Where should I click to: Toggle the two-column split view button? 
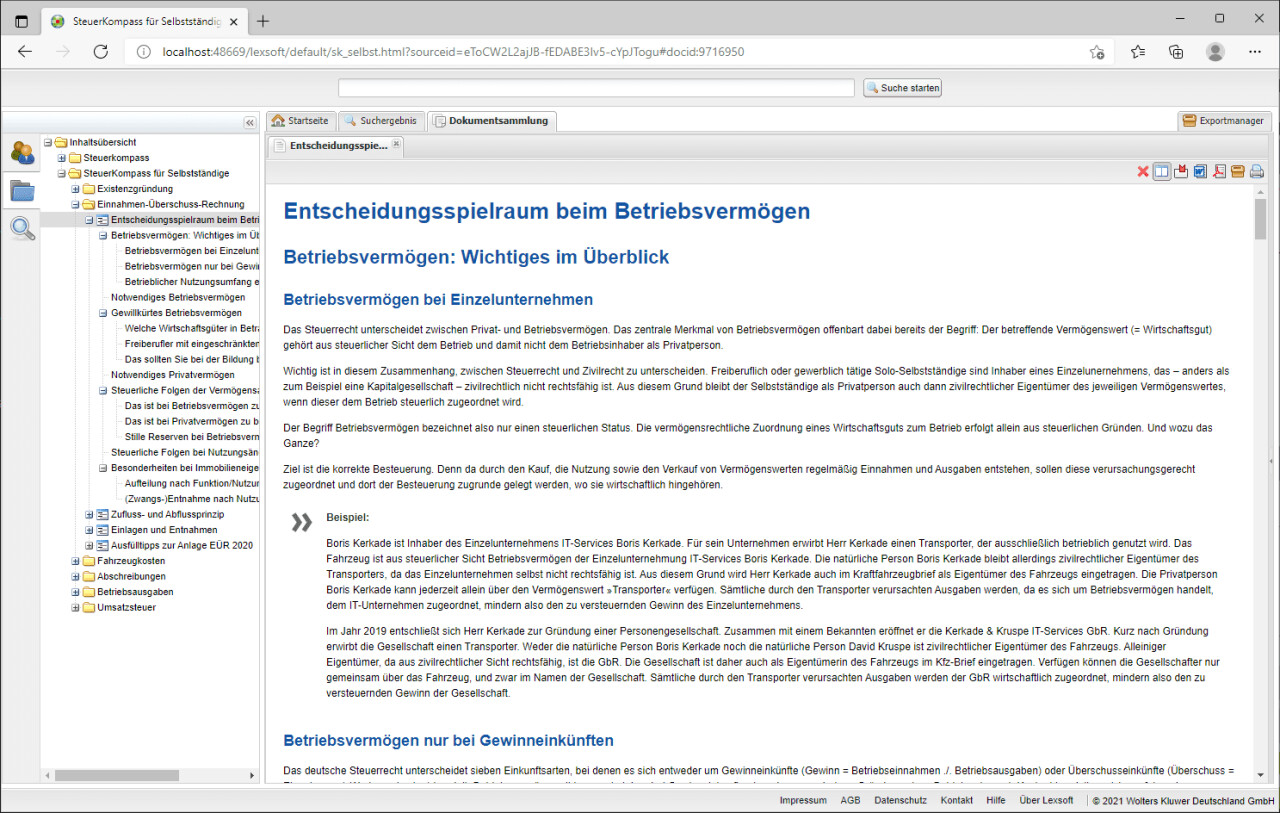click(x=1161, y=171)
